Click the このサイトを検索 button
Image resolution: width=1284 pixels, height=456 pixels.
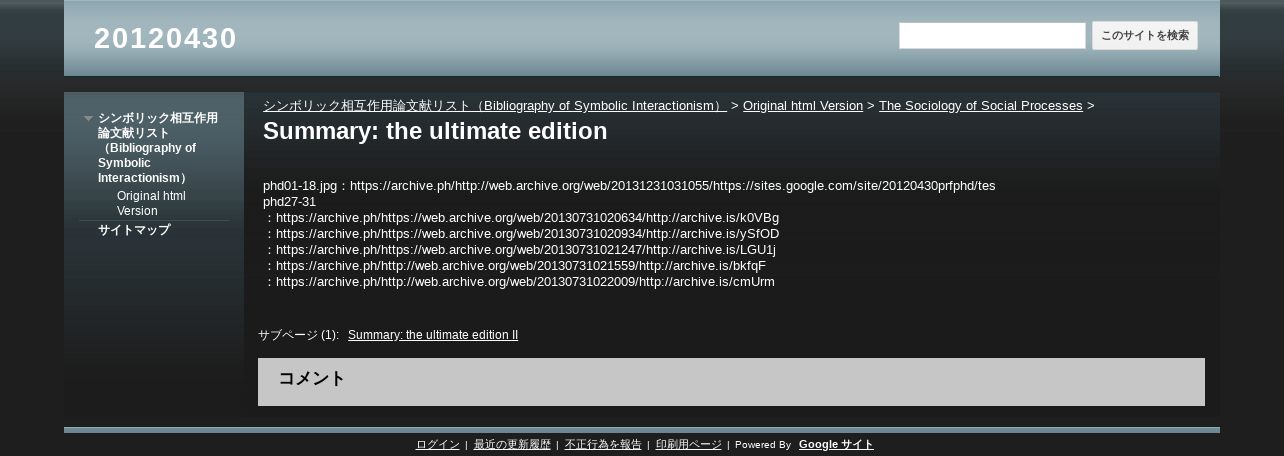[x=1145, y=36]
